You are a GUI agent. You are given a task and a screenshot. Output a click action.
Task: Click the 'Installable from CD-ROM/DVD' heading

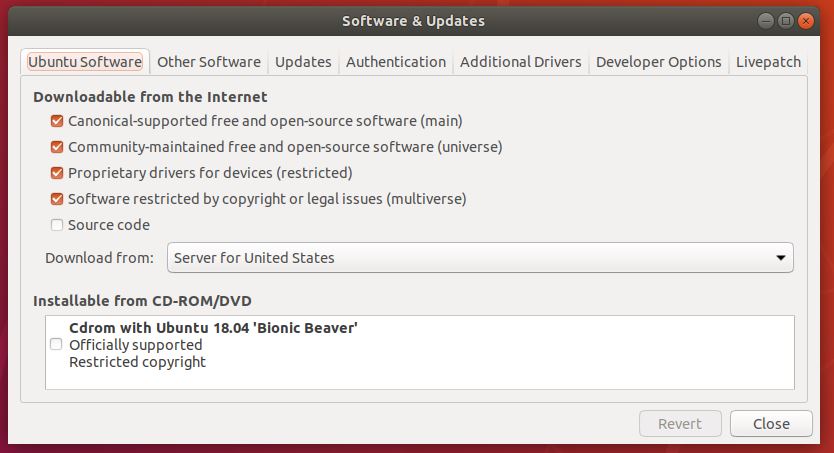(x=142, y=301)
